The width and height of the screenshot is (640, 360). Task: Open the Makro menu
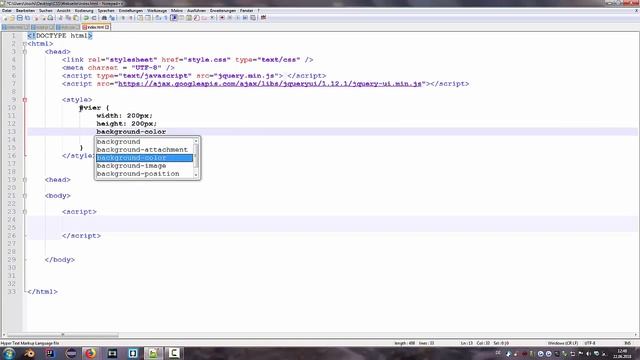tap(177, 11)
